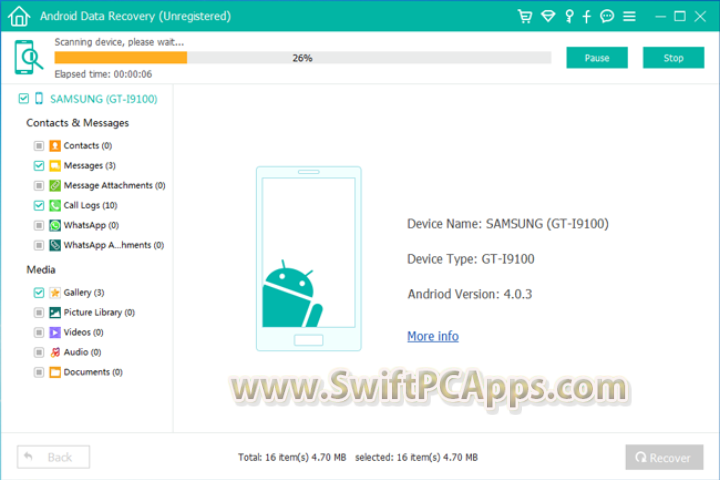Select SAMSUNG (GT-I9100) device label
This screenshot has height=480, width=720.
[103, 99]
